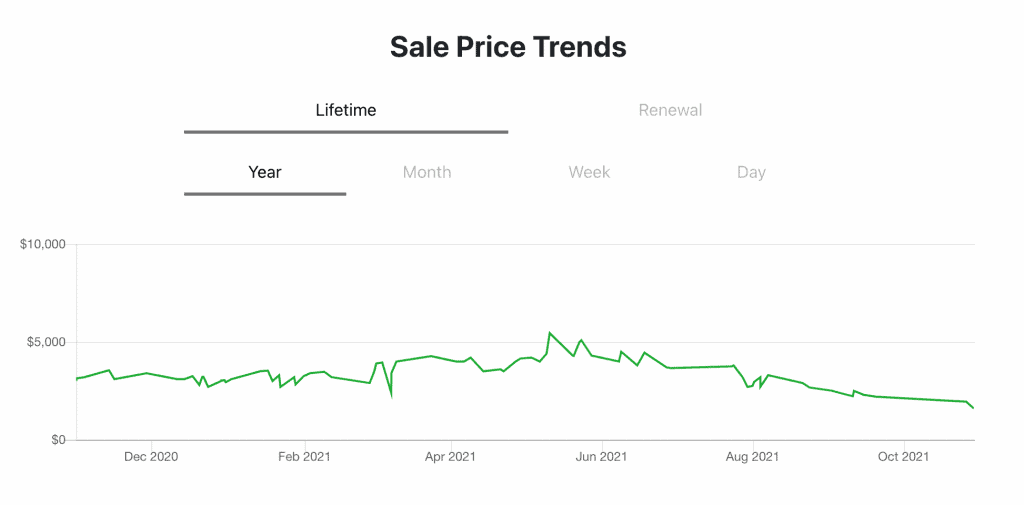
Task: Switch to the Renewal tab
Action: click(670, 110)
